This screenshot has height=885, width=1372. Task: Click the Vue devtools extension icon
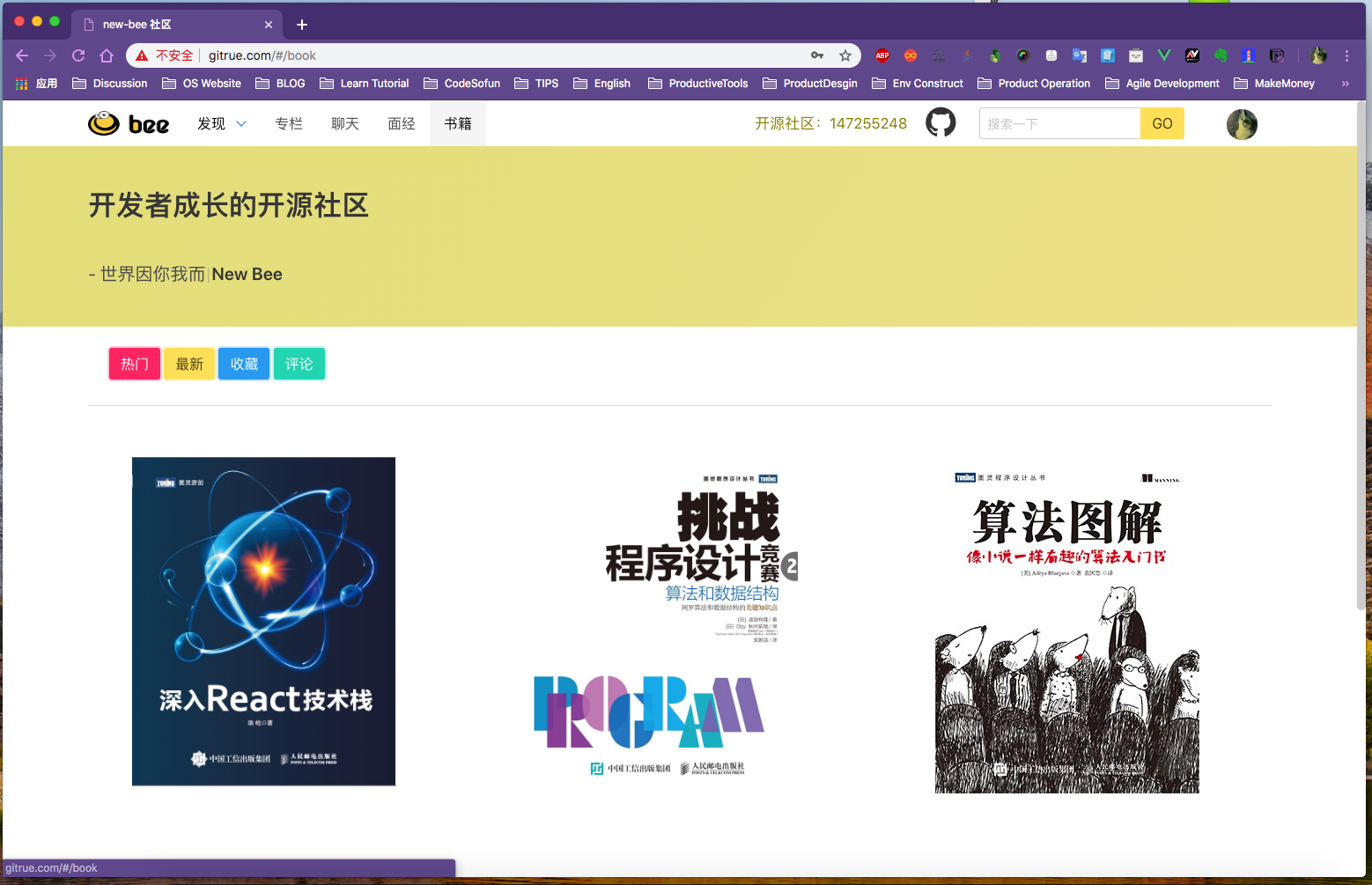(1164, 55)
